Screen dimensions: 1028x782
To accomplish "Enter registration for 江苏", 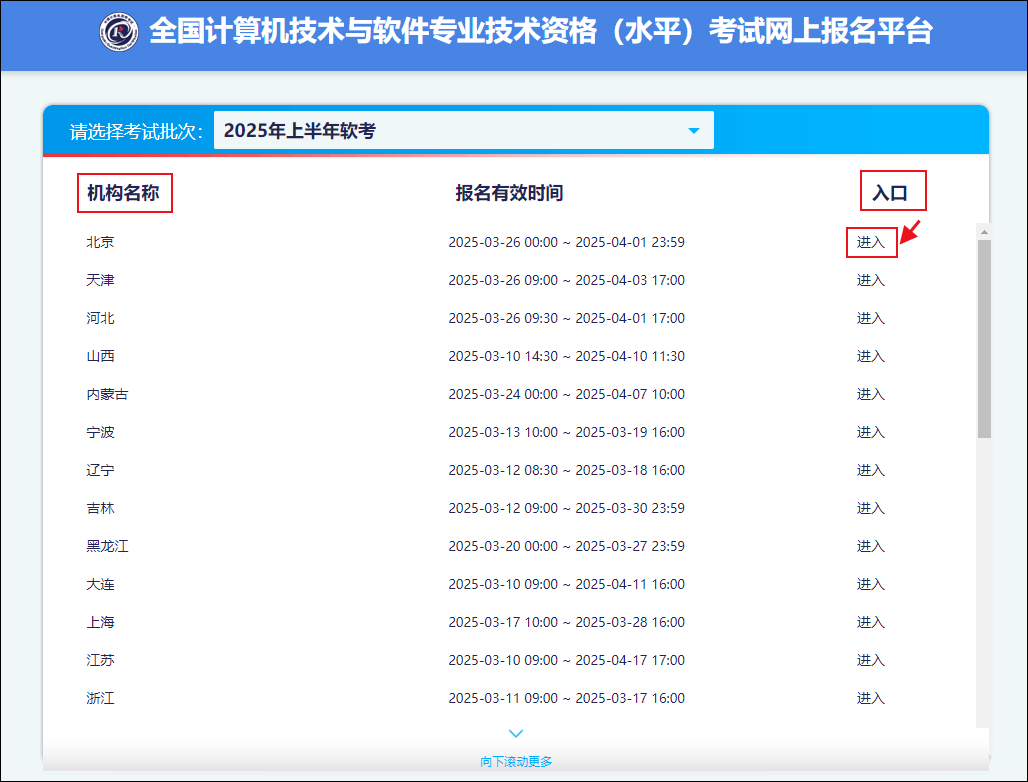I will tap(871, 660).
